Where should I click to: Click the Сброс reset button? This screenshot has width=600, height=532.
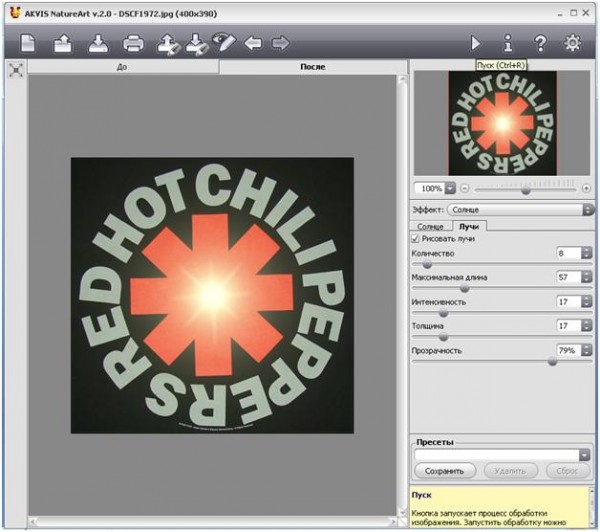coord(568,471)
